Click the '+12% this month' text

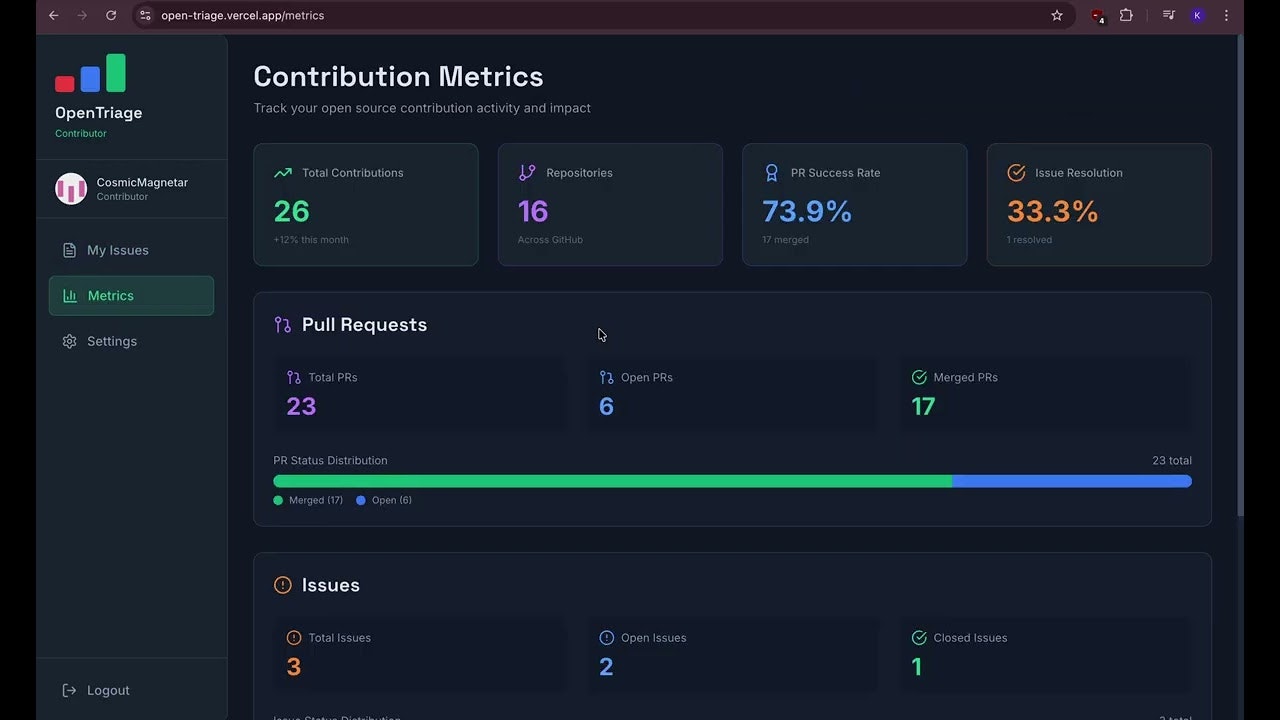[x=311, y=240]
